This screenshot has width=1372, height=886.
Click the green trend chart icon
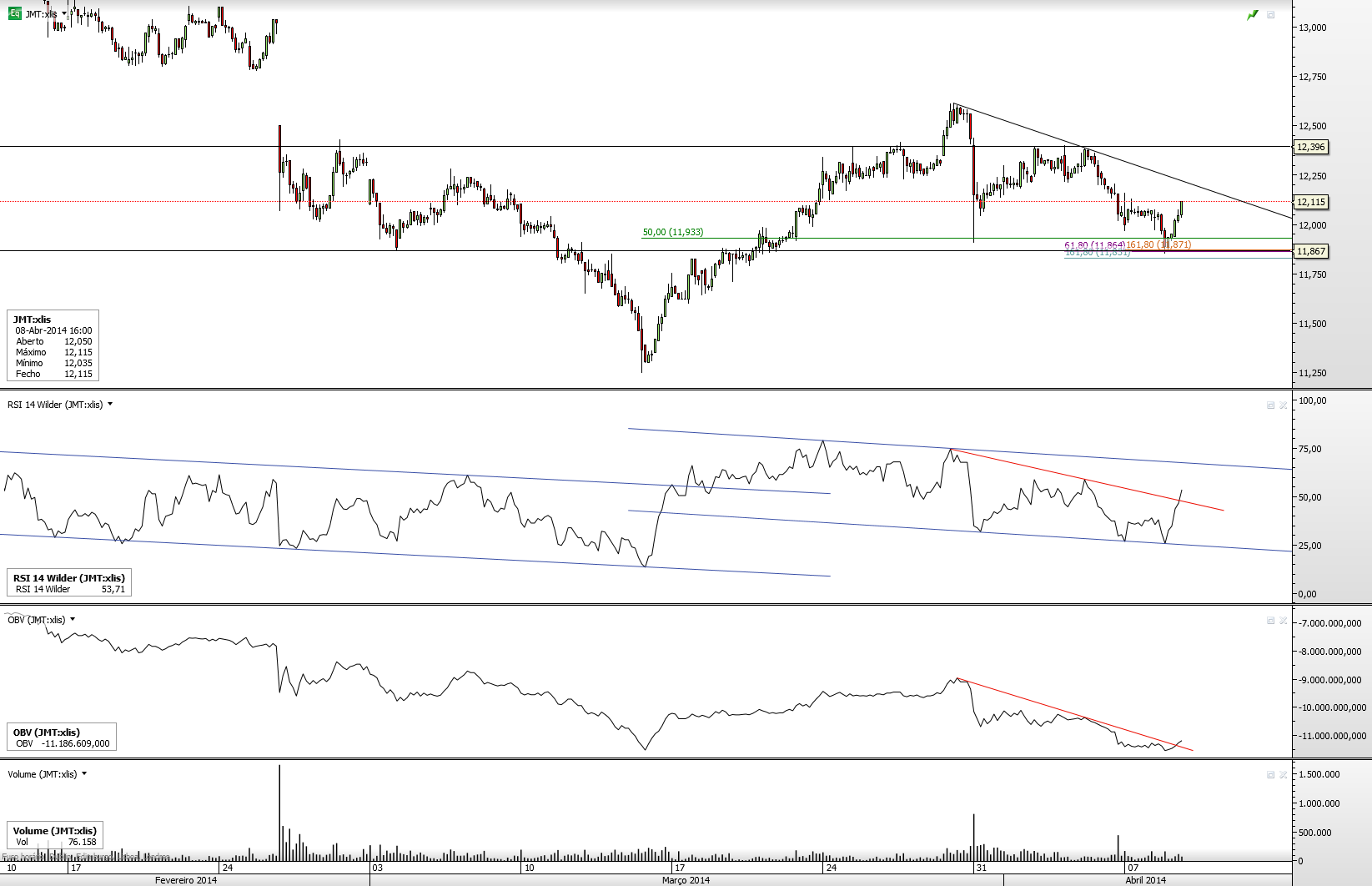1253,15
